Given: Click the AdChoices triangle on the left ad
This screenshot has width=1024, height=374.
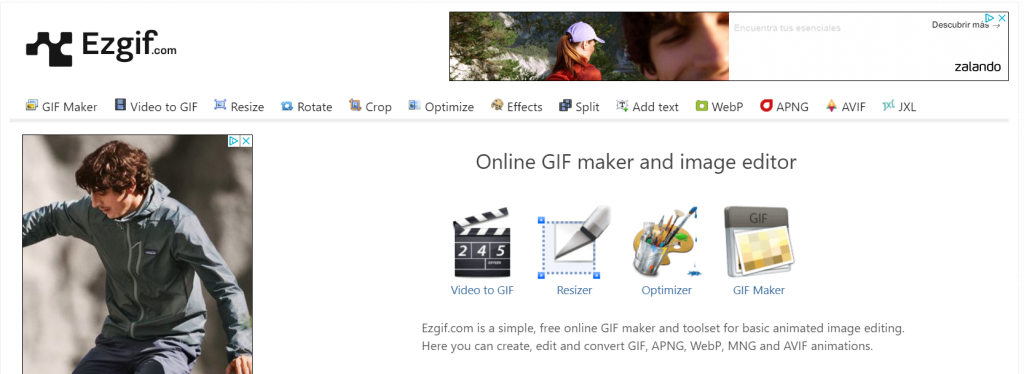Looking at the screenshot, I should click(x=234, y=141).
